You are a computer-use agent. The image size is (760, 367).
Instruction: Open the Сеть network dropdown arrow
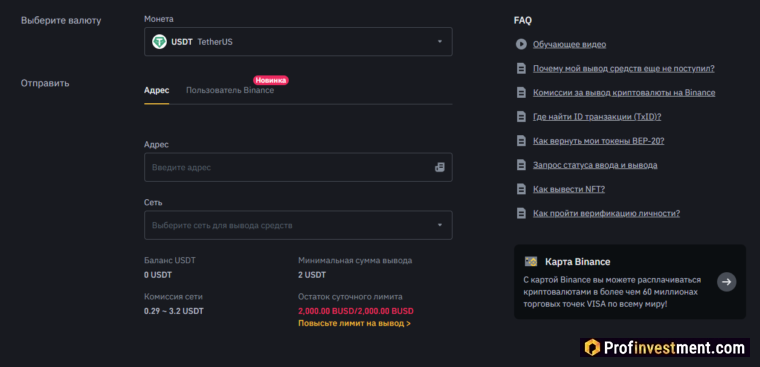coord(440,225)
